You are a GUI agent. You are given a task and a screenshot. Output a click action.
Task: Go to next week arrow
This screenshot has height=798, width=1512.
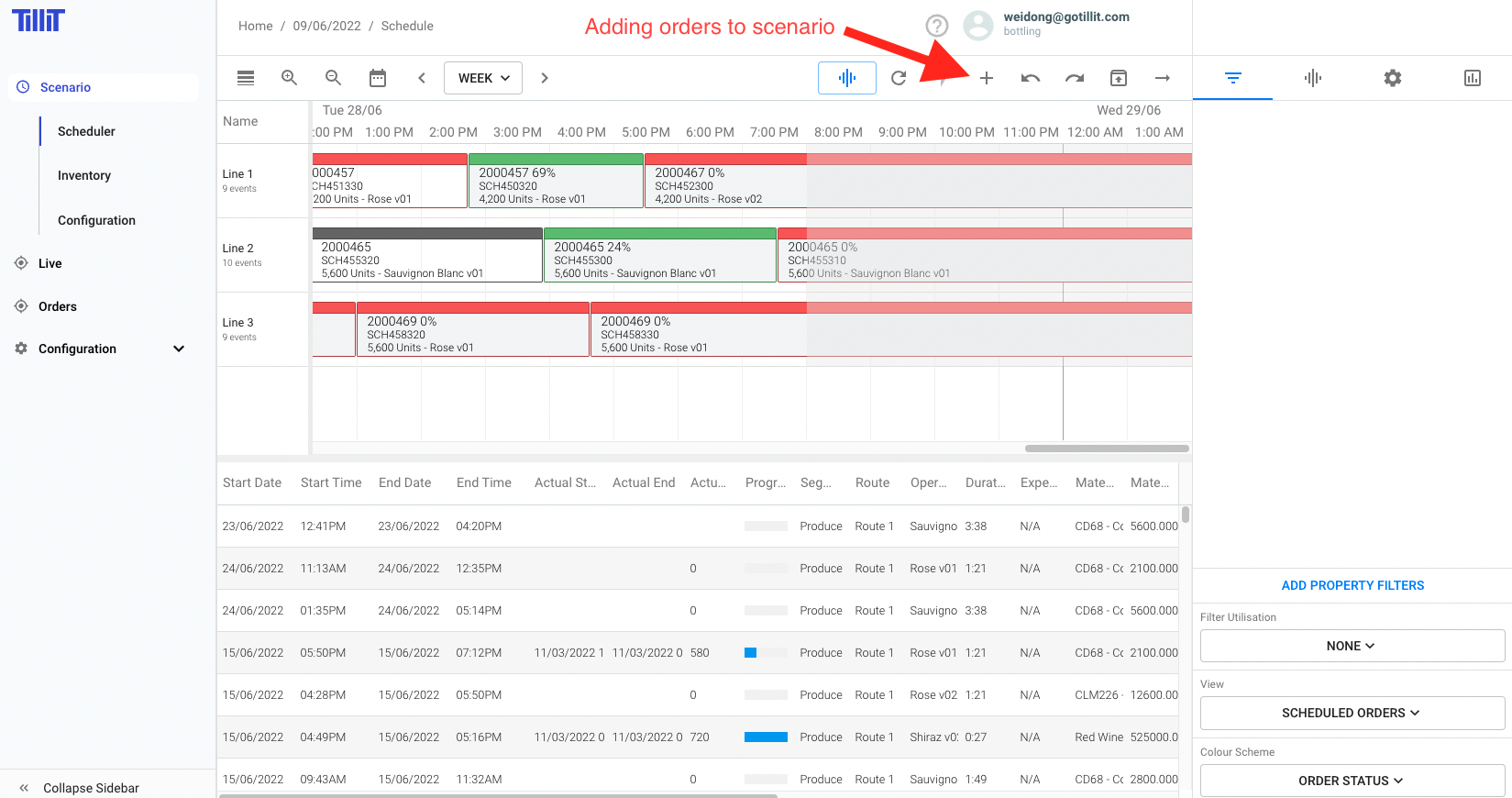(545, 78)
